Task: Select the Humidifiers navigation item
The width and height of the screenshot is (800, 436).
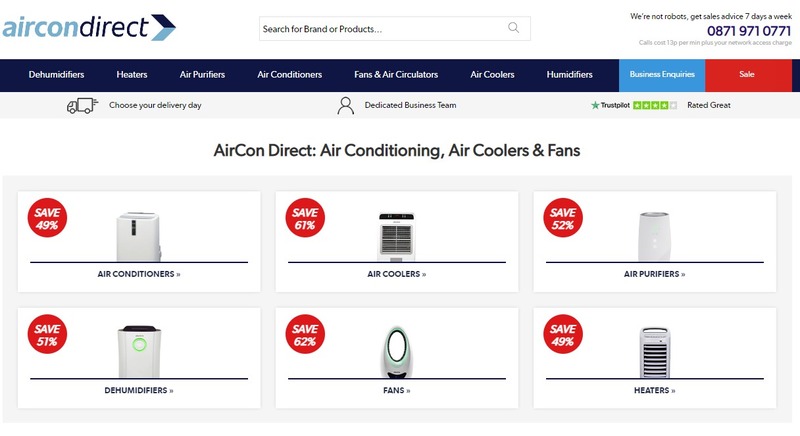Action: pos(569,74)
